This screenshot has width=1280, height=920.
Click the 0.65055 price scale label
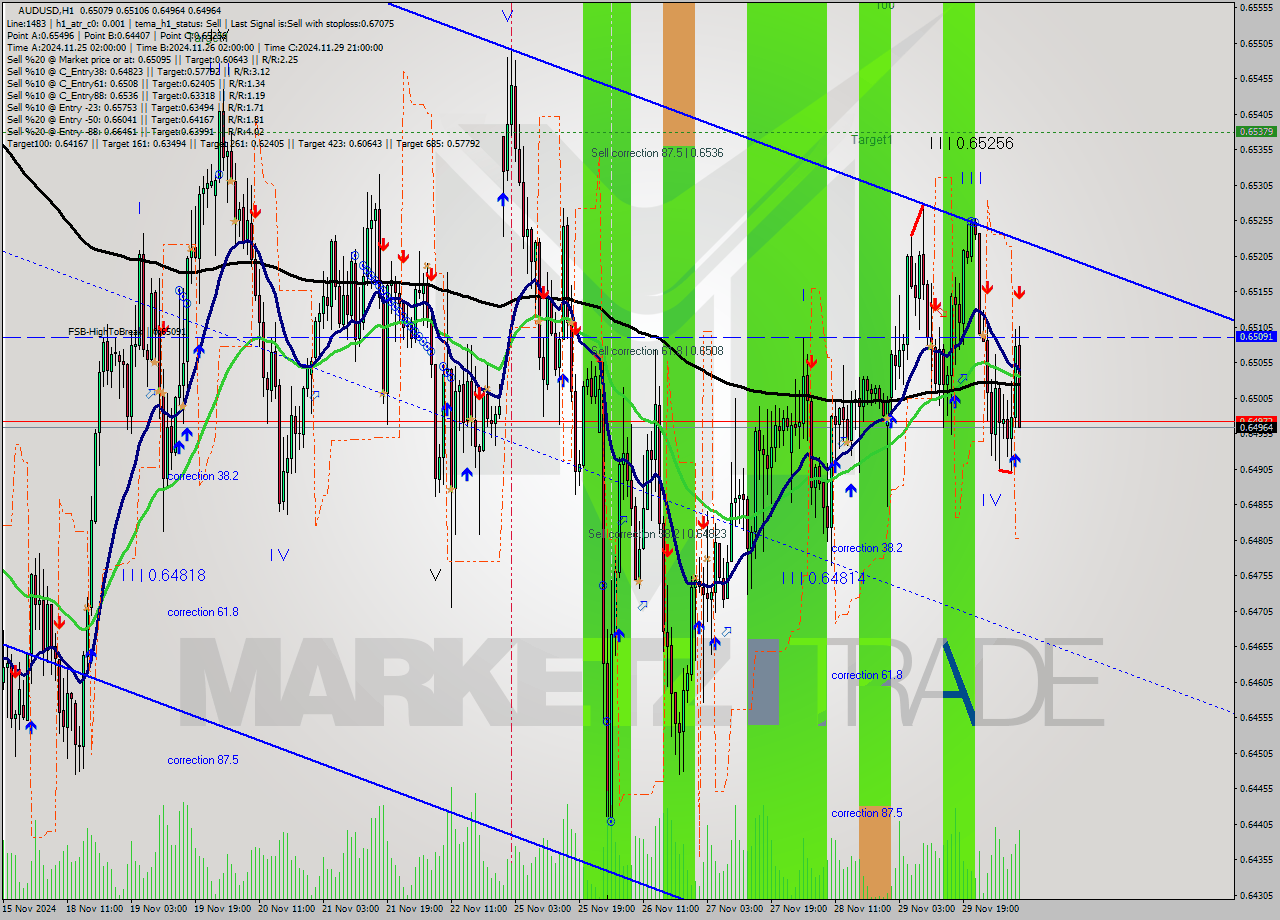(1257, 362)
